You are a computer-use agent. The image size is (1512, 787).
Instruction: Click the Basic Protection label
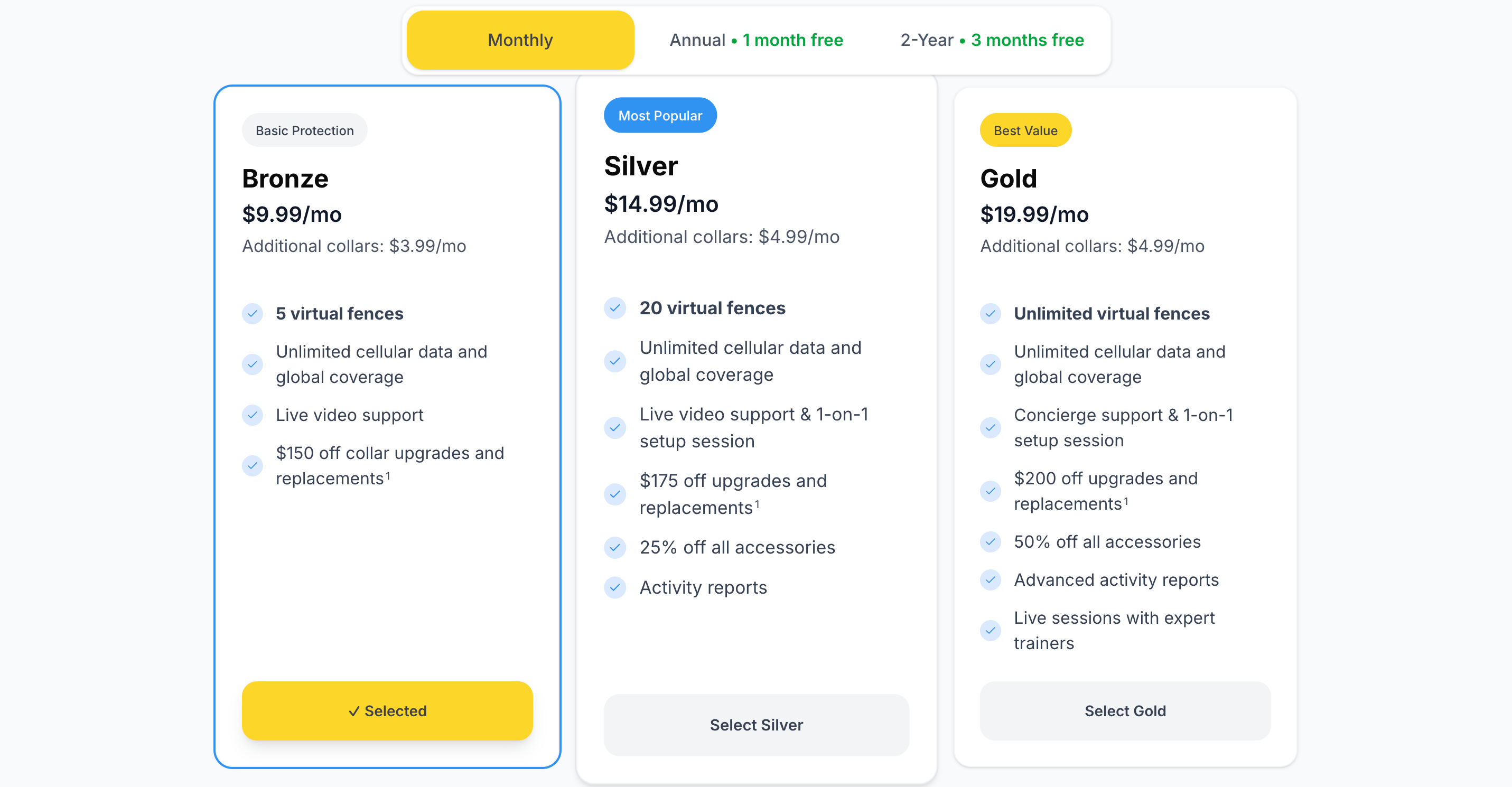click(x=304, y=130)
